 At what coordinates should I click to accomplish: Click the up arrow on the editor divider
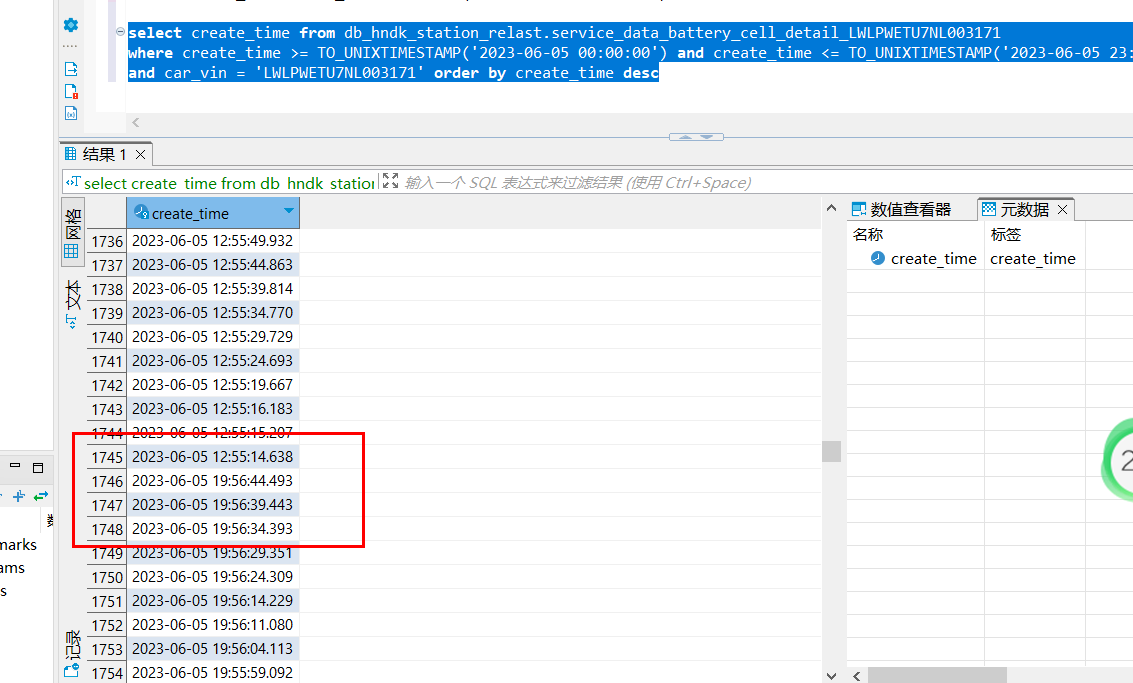[x=683, y=137]
